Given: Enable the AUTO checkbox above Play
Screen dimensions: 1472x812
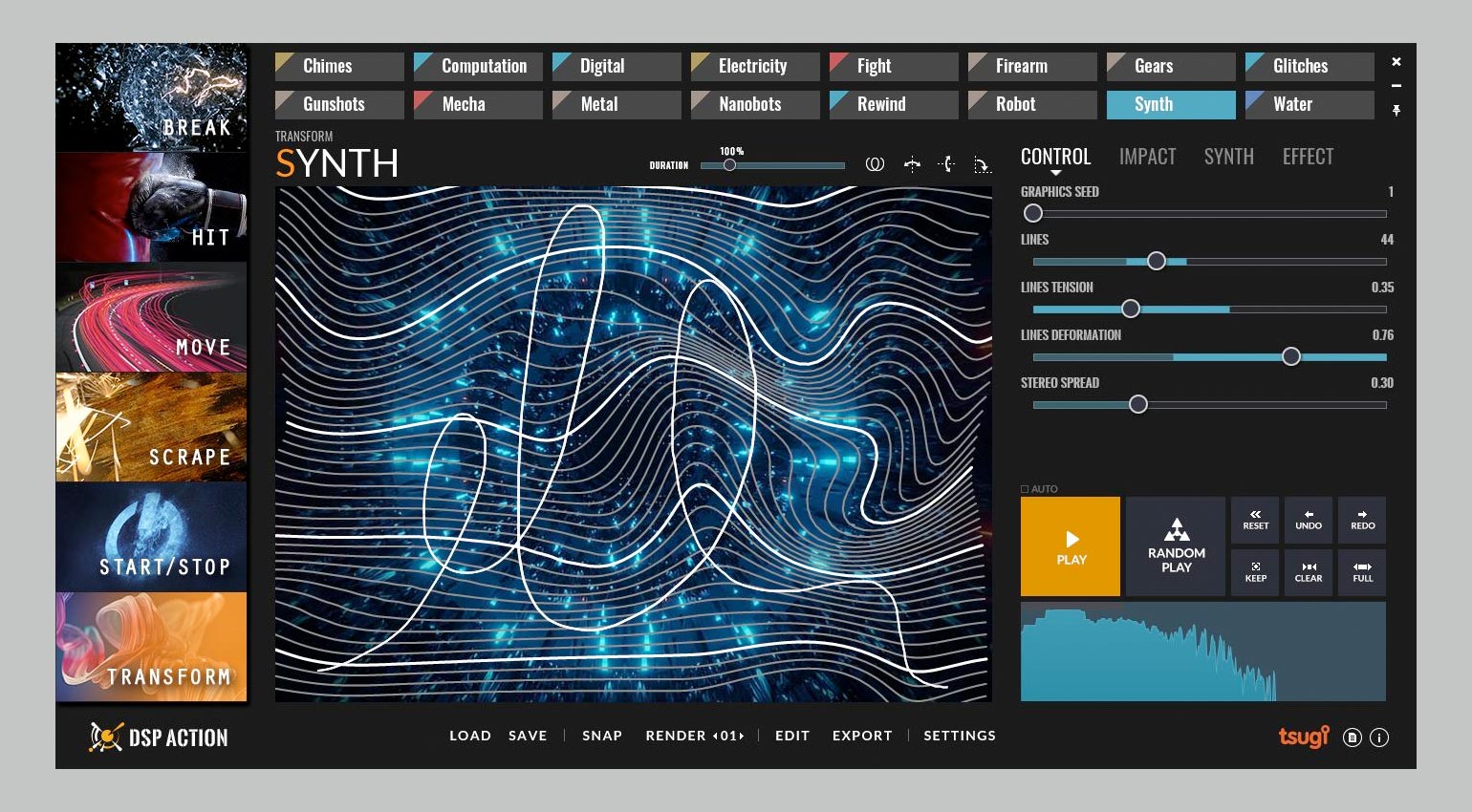Looking at the screenshot, I should pyautogui.click(x=1026, y=488).
